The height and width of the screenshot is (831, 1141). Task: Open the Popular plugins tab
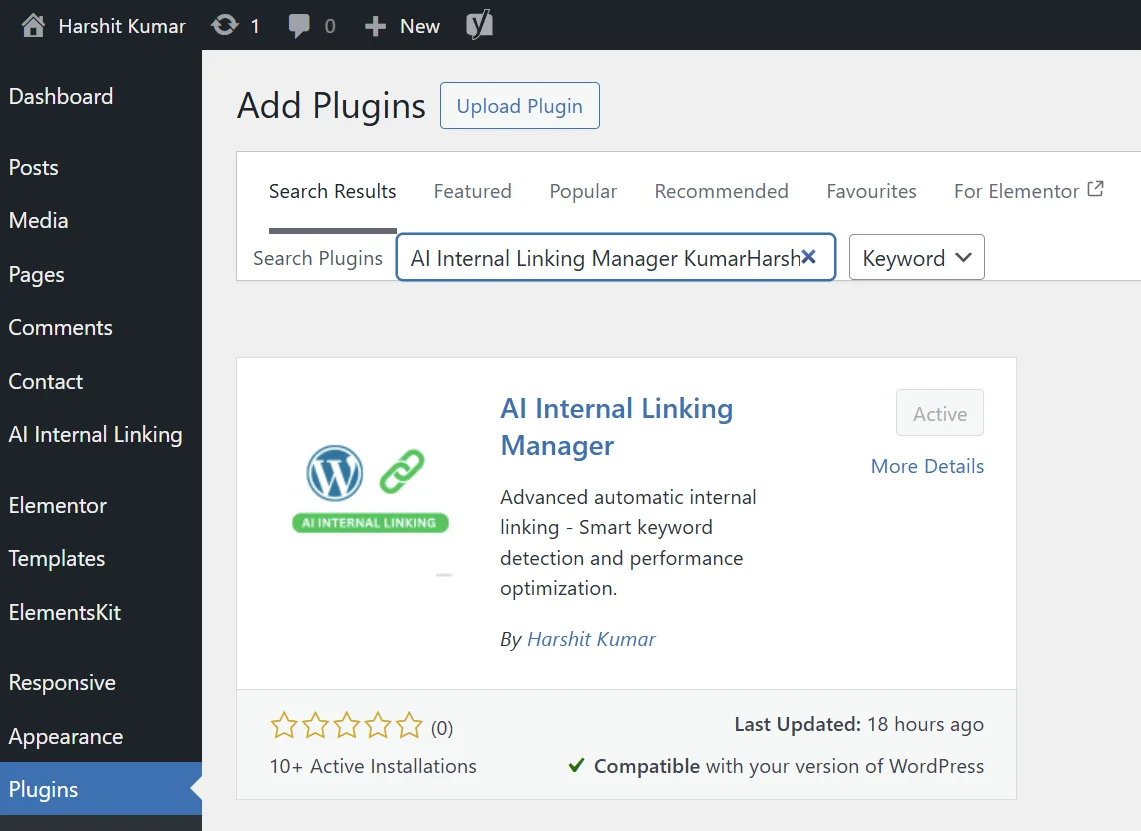583,191
